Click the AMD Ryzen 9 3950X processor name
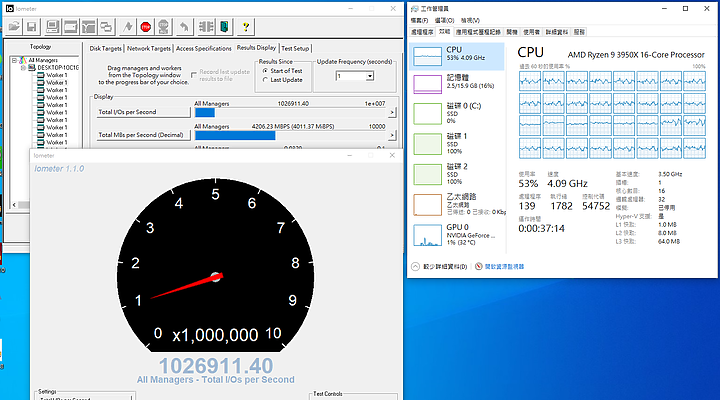720x400 pixels. (x=636, y=55)
